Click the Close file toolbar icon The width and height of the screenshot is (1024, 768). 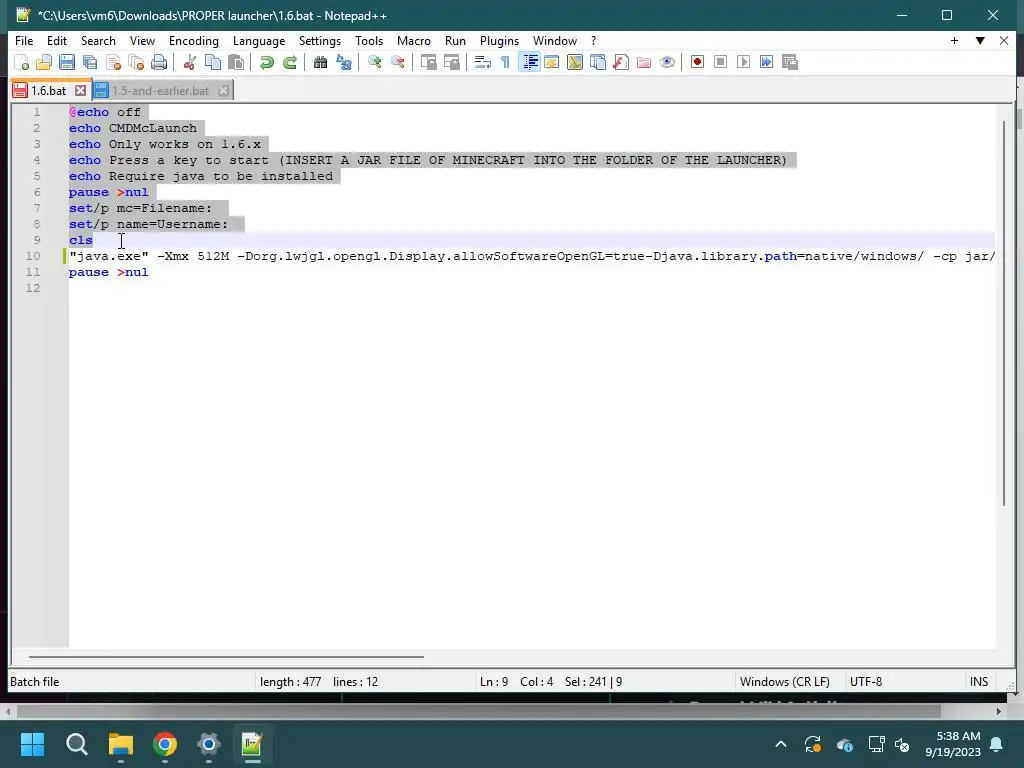113,62
